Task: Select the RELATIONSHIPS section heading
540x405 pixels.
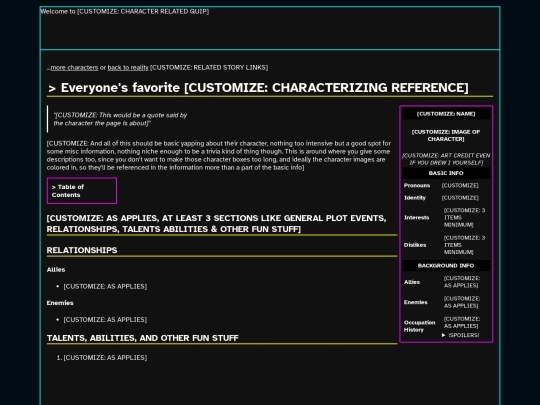Action: (82, 250)
